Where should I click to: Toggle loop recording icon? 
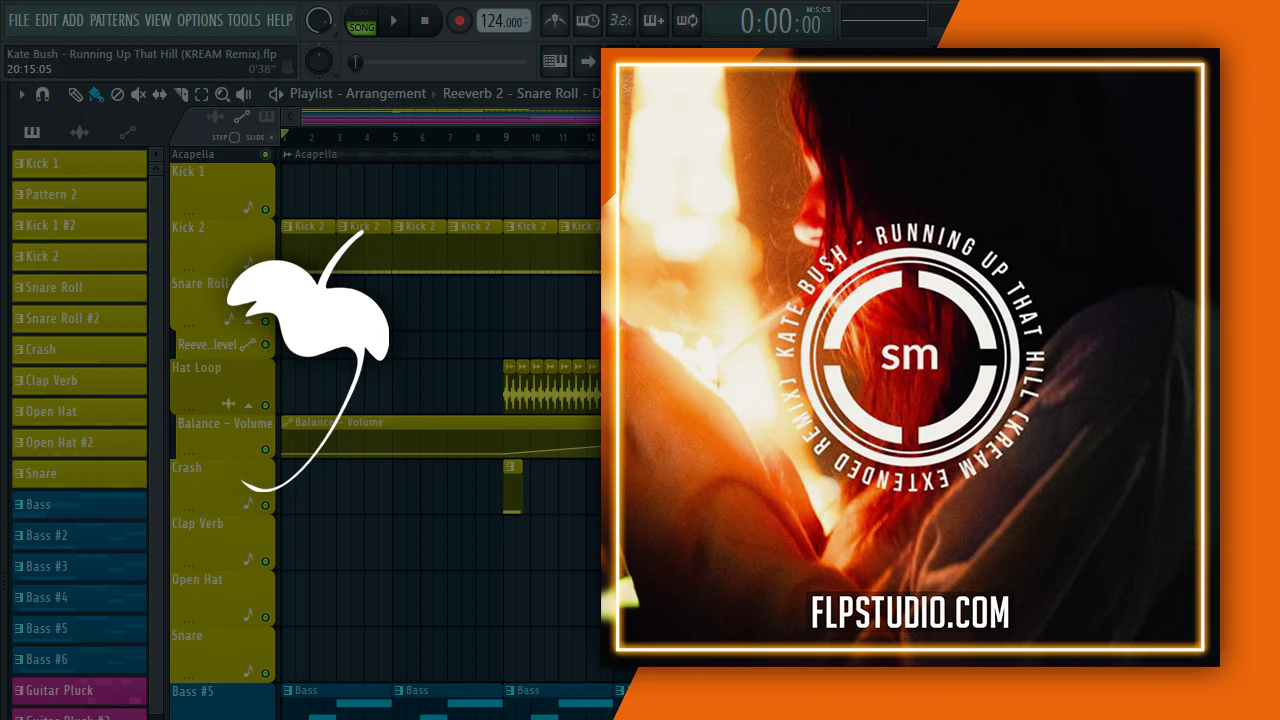pos(686,20)
